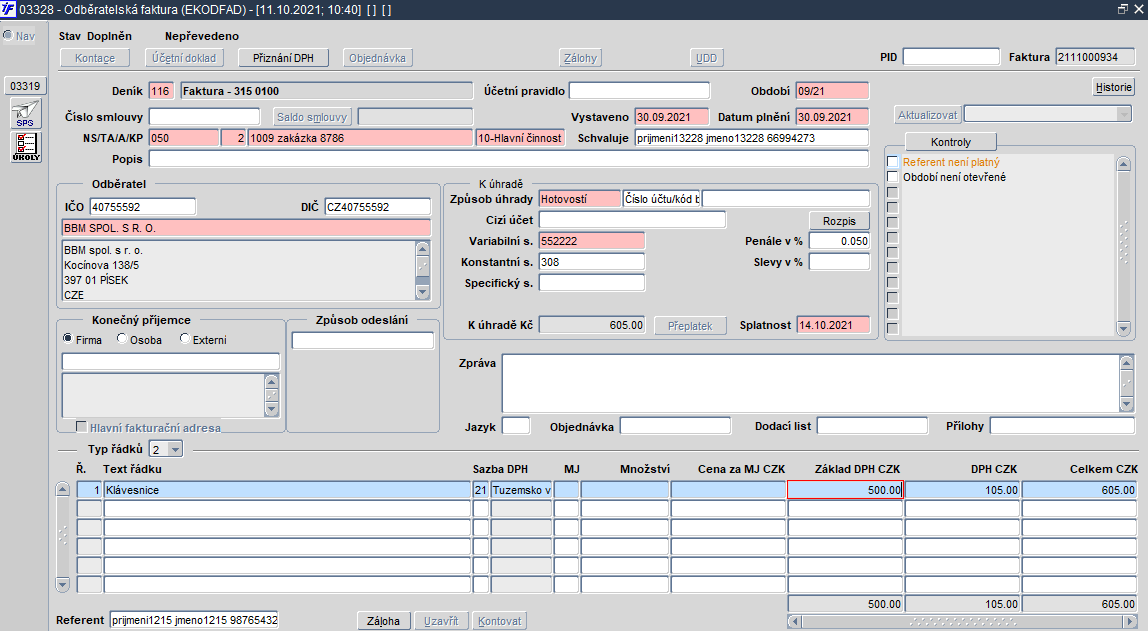Viewport: 1148px width, 631px height.
Task: Click the Období field 09/21
Action: [x=832, y=91]
